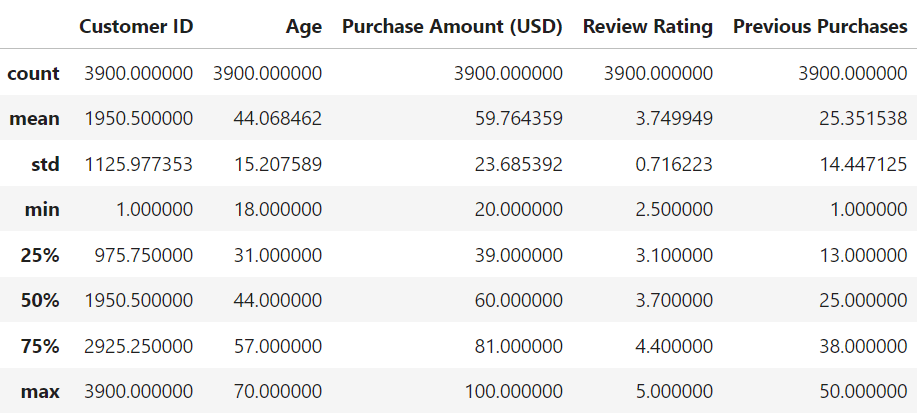919x416 pixels.
Task: Select mean Purchase Amount value 59.764359
Action: [518, 119]
